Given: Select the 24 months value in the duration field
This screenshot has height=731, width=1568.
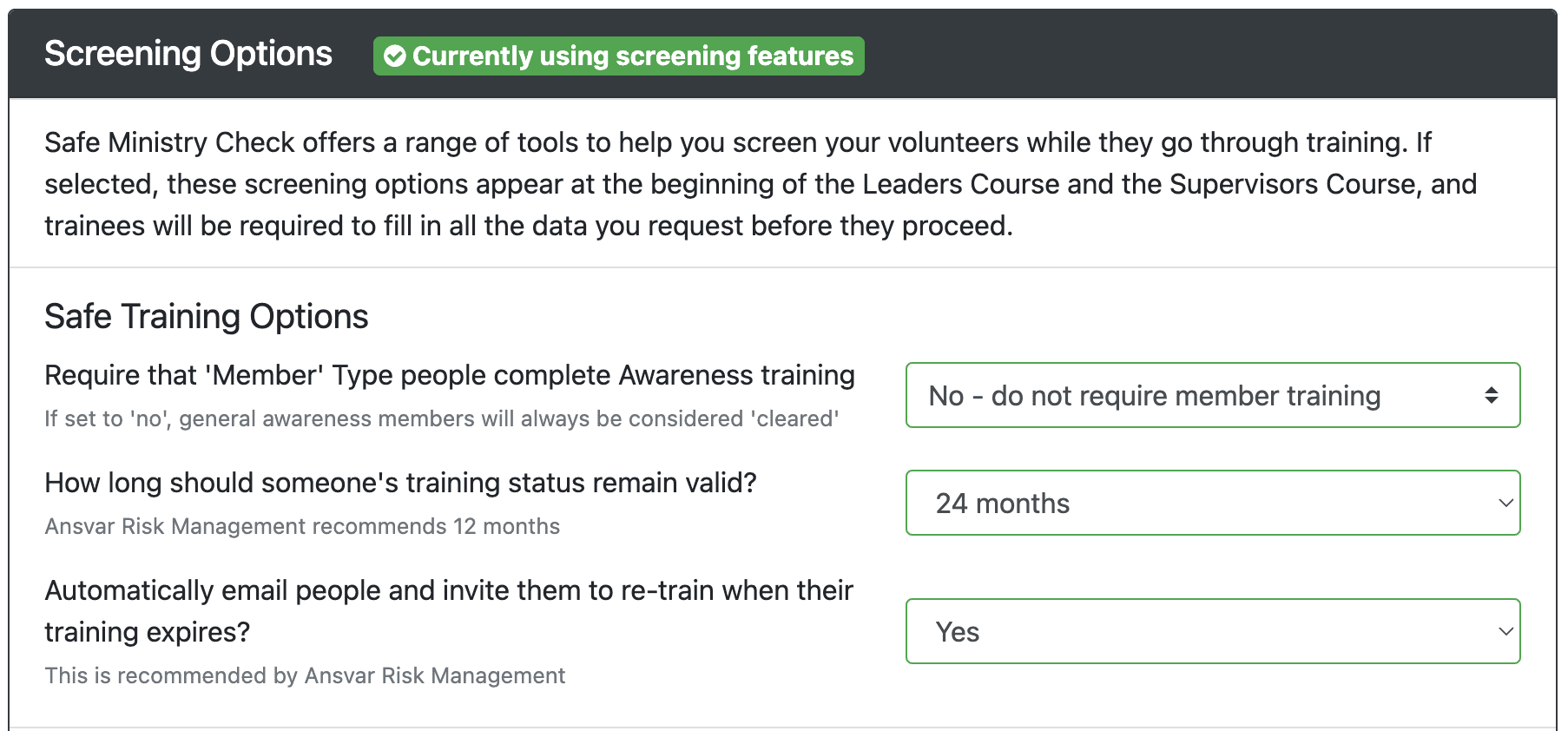Looking at the screenshot, I should tap(1003, 503).
